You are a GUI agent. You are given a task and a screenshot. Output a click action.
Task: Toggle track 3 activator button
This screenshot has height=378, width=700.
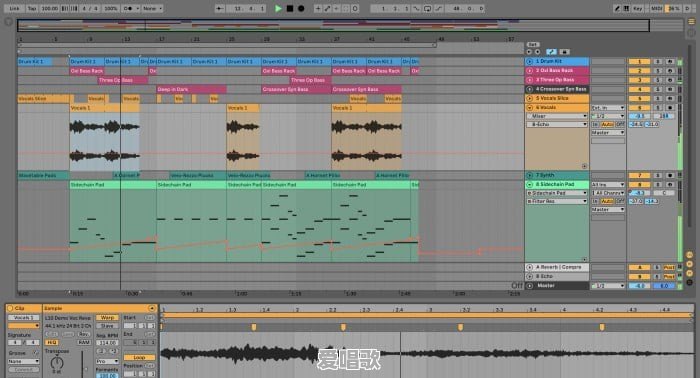click(639, 80)
